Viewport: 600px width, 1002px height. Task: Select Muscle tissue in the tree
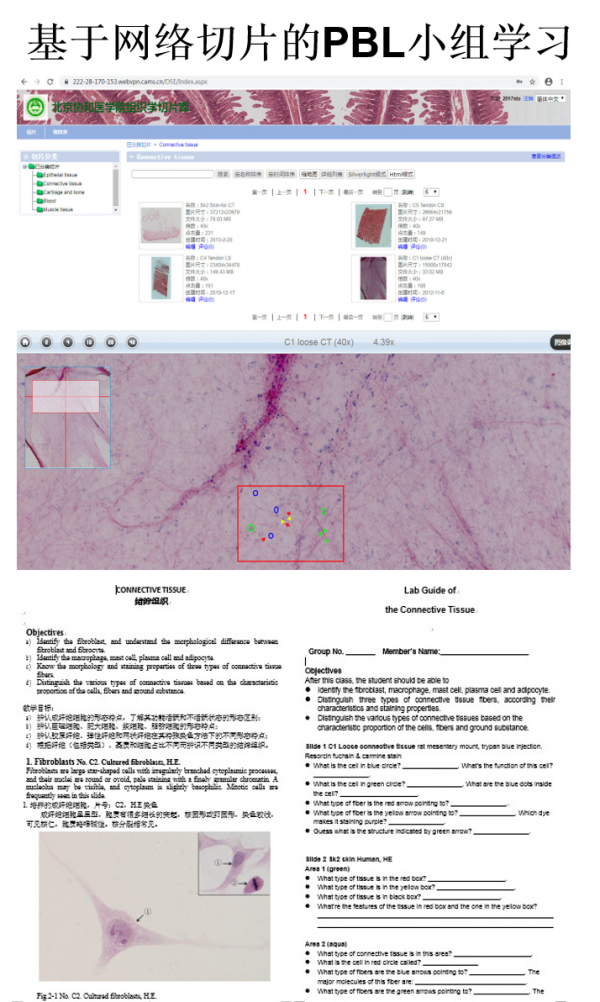(59, 209)
